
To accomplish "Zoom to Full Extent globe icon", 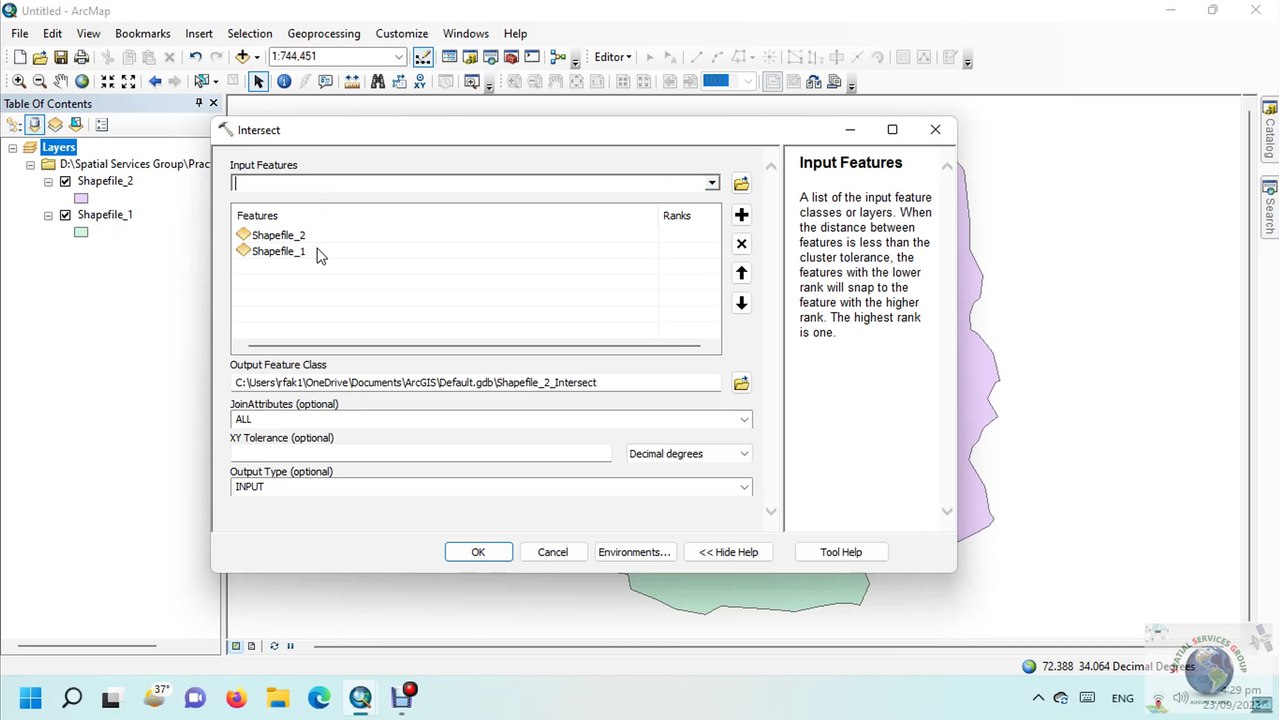I will (x=82, y=81).
